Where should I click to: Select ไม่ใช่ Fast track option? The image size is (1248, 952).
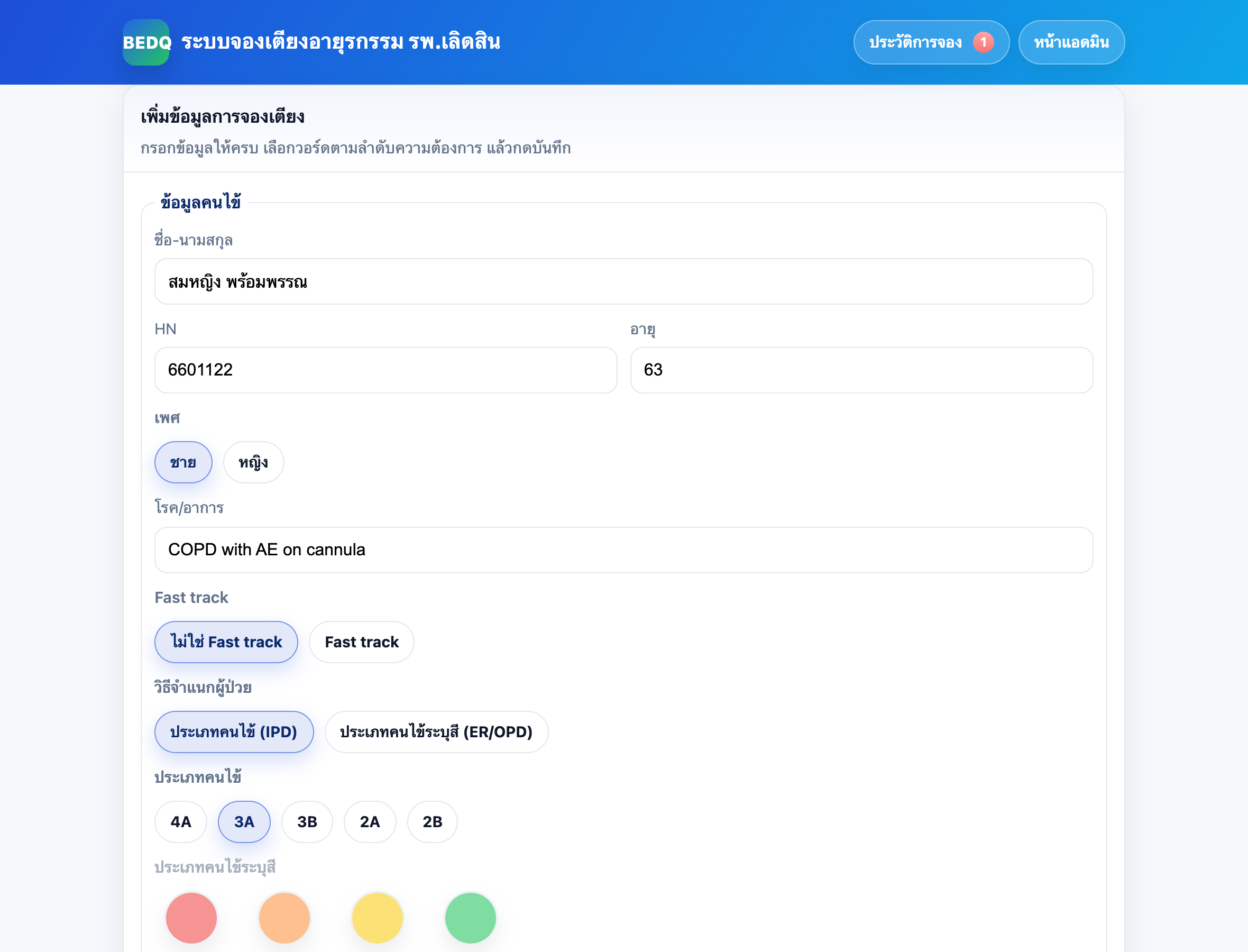click(x=226, y=642)
